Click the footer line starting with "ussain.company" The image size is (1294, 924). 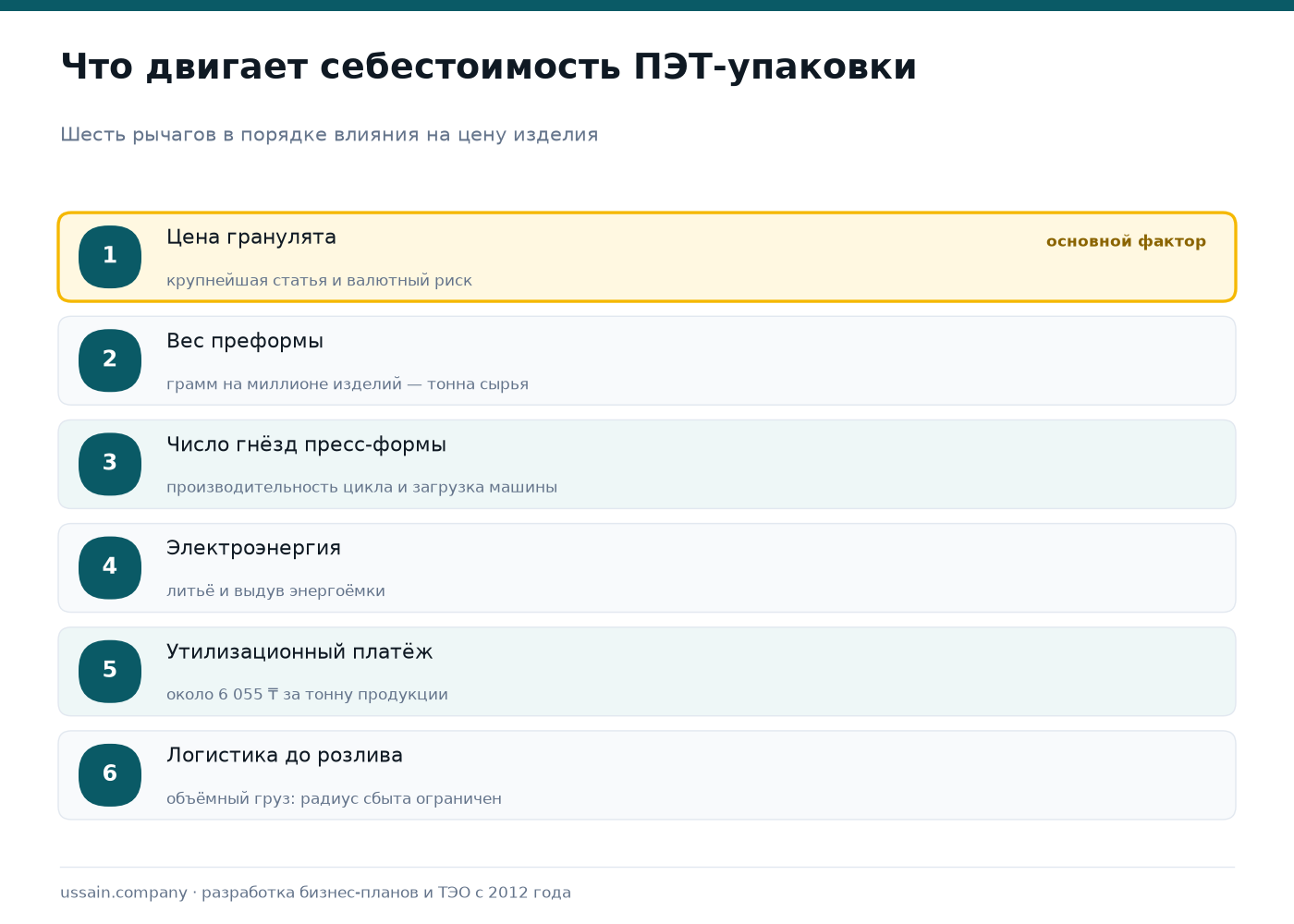(315, 893)
